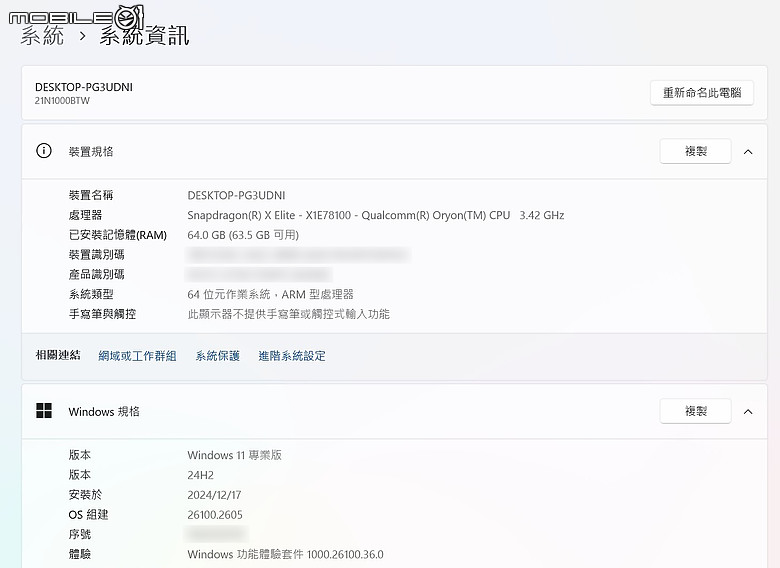
Task: Click the OS 組建 label
Action: [x=88, y=515]
